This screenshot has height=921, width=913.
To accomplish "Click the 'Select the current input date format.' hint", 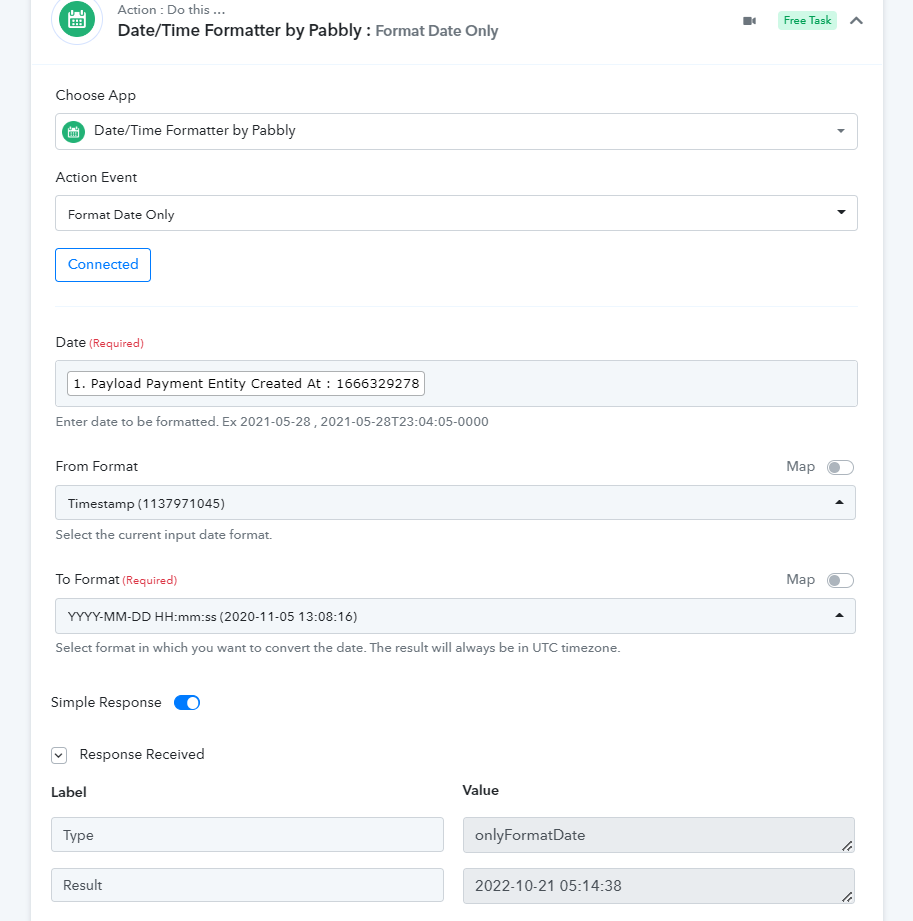I will (x=164, y=535).
